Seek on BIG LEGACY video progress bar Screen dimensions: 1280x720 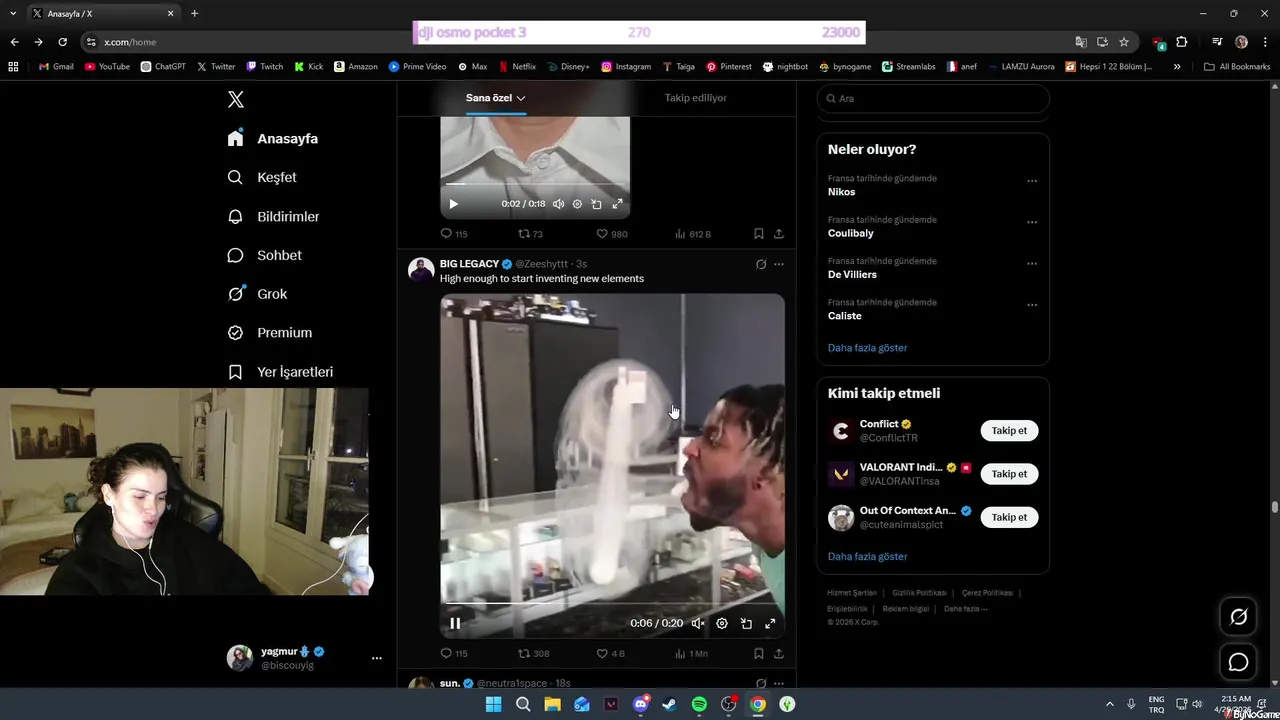coord(612,603)
